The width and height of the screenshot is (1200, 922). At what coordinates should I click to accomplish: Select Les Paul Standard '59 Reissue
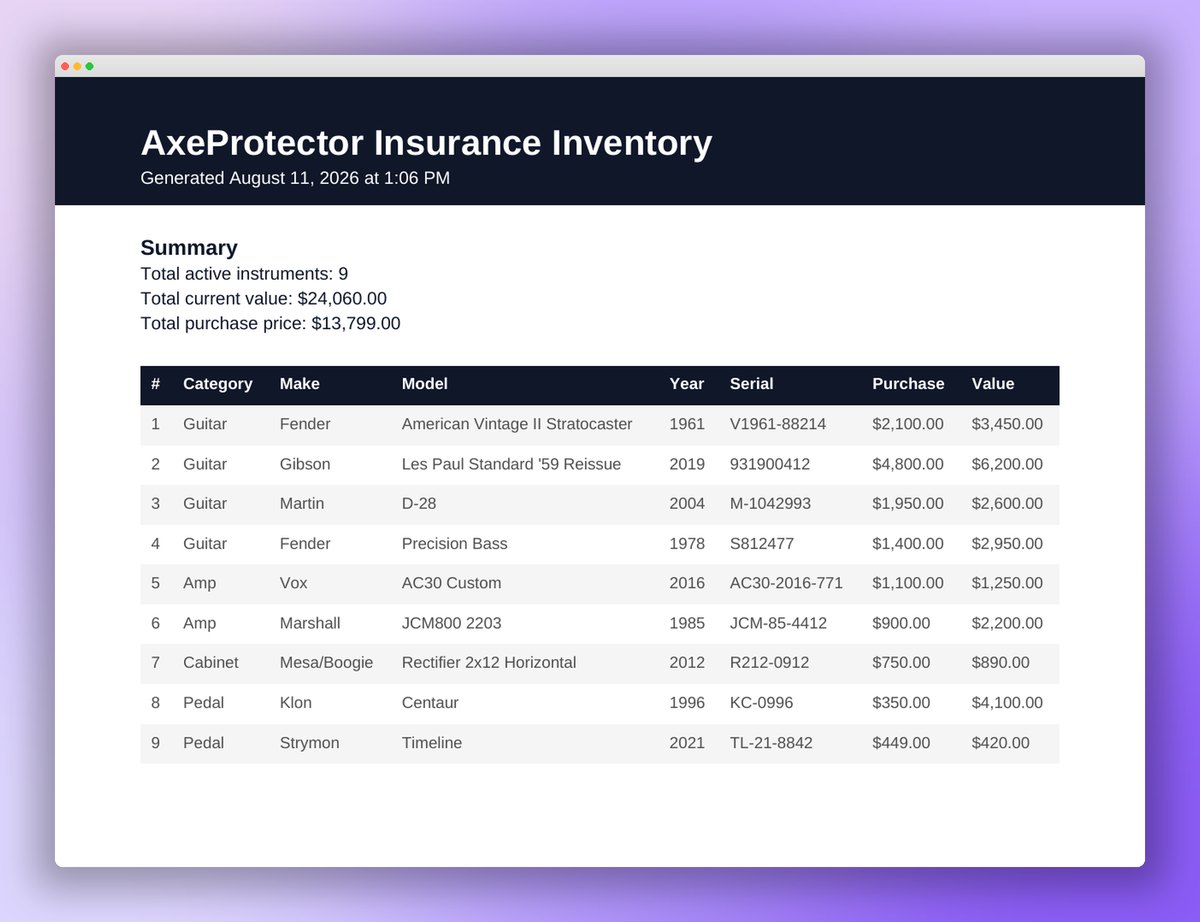click(x=511, y=464)
